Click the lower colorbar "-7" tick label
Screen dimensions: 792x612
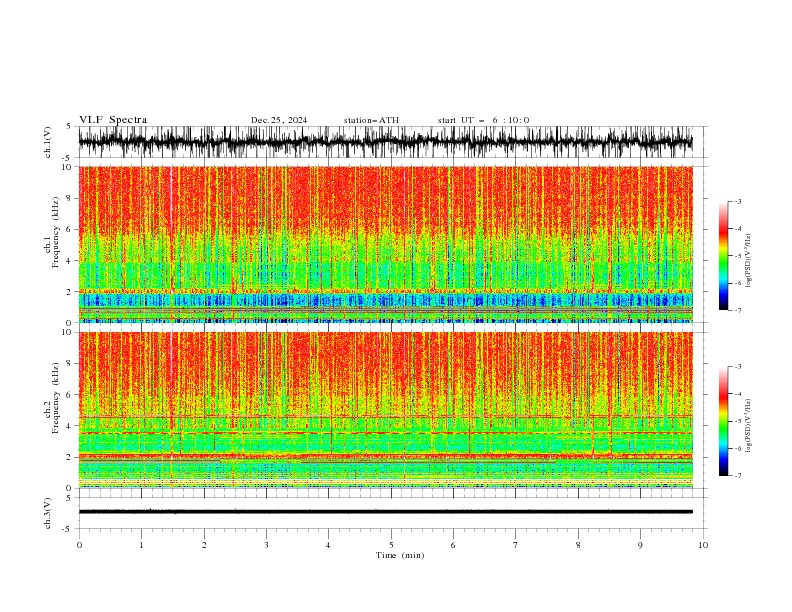tap(737, 475)
